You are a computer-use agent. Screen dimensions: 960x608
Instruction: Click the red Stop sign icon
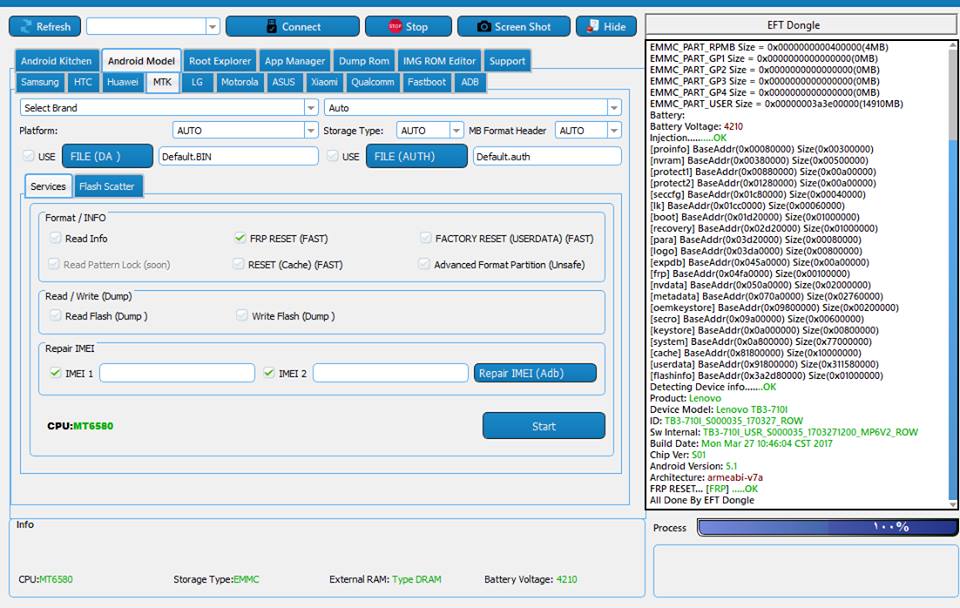point(396,26)
